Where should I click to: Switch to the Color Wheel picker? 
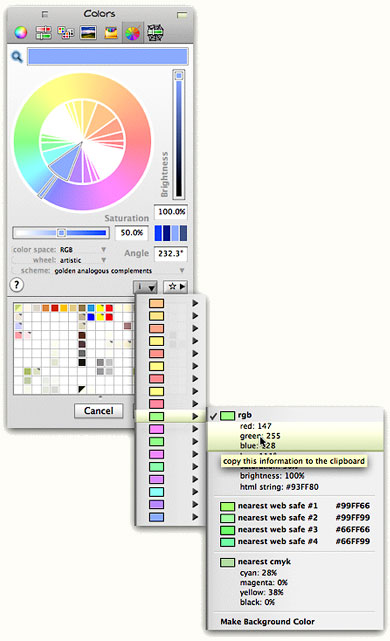pos(21,32)
